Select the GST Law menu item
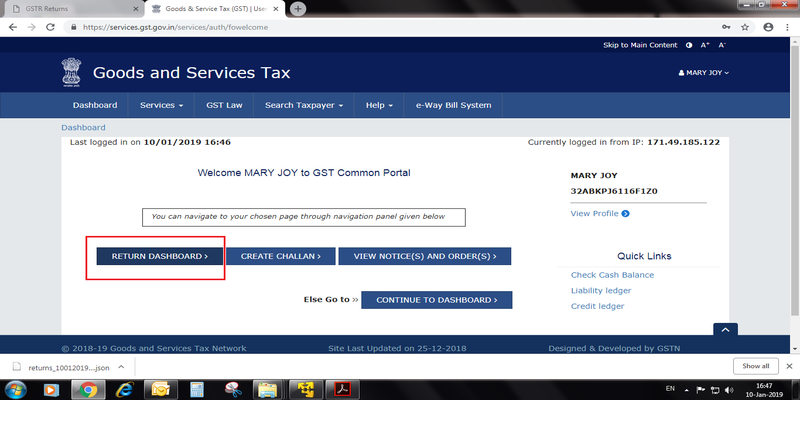The width and height of the screenshot is (800, 426). point(224,105)
